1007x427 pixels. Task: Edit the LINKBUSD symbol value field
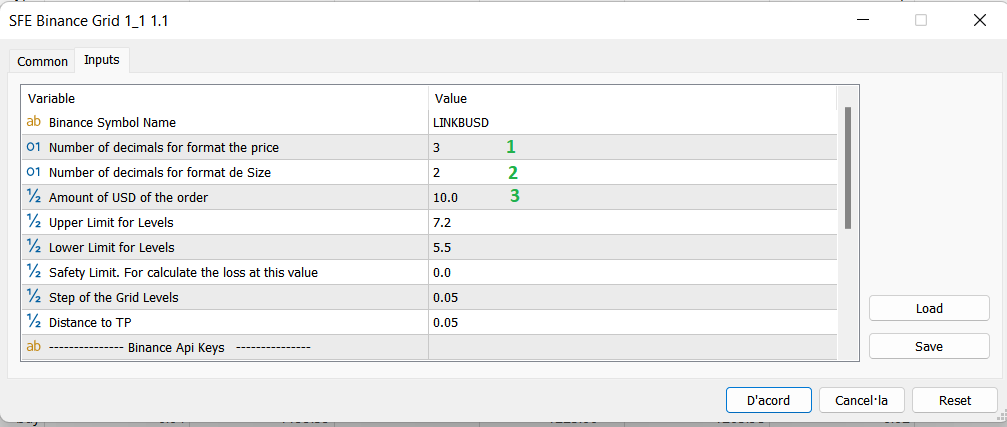tap(630, 122)
